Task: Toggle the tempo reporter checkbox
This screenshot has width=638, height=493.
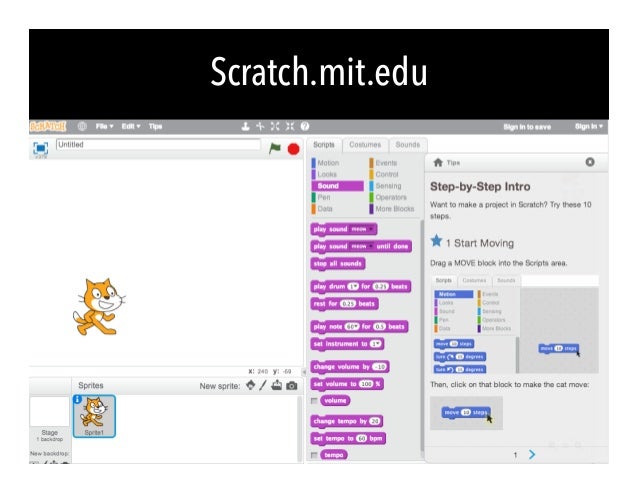Action: click(x=314, y=455)
